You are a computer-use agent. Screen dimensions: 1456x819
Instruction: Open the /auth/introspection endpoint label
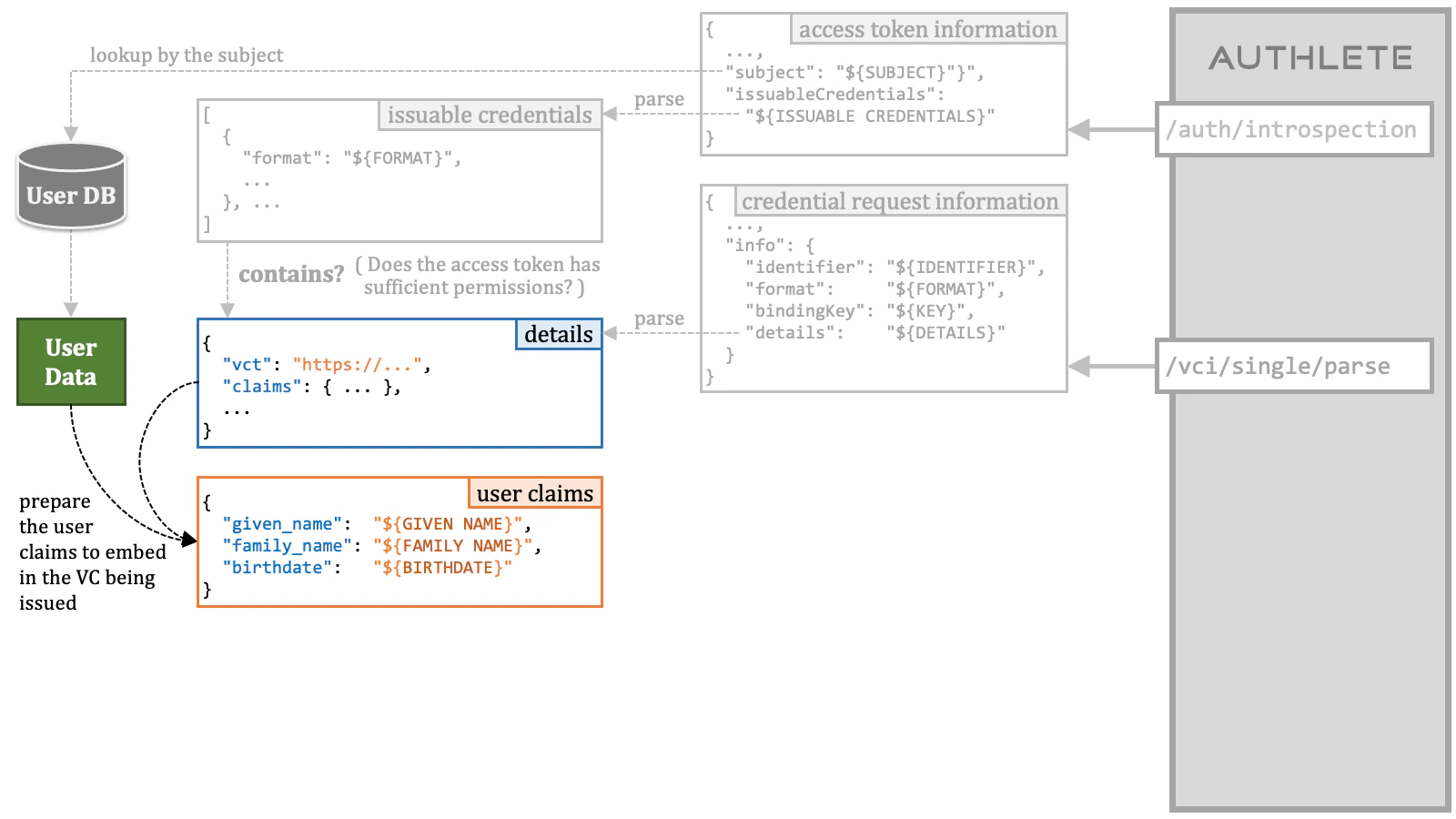(1292, 128)
